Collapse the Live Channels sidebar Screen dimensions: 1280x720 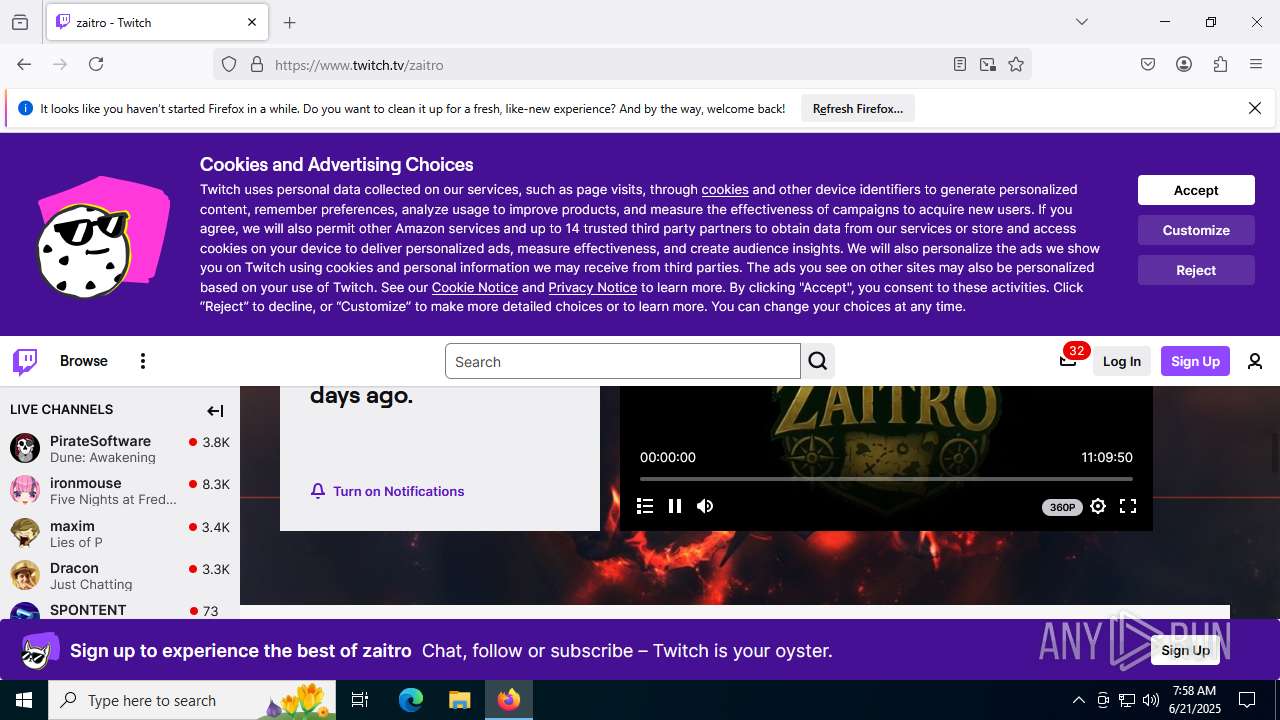(x=215, y=410)
